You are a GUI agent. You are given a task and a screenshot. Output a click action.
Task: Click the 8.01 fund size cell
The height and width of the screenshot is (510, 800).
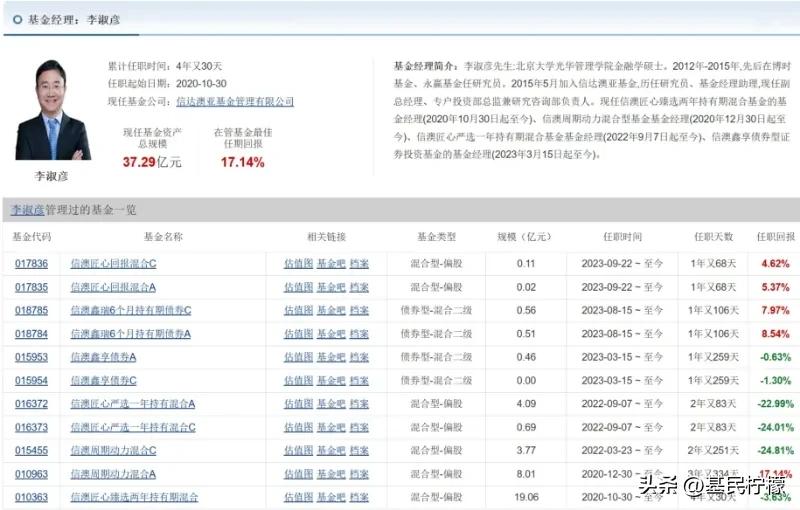click(526, 474)
